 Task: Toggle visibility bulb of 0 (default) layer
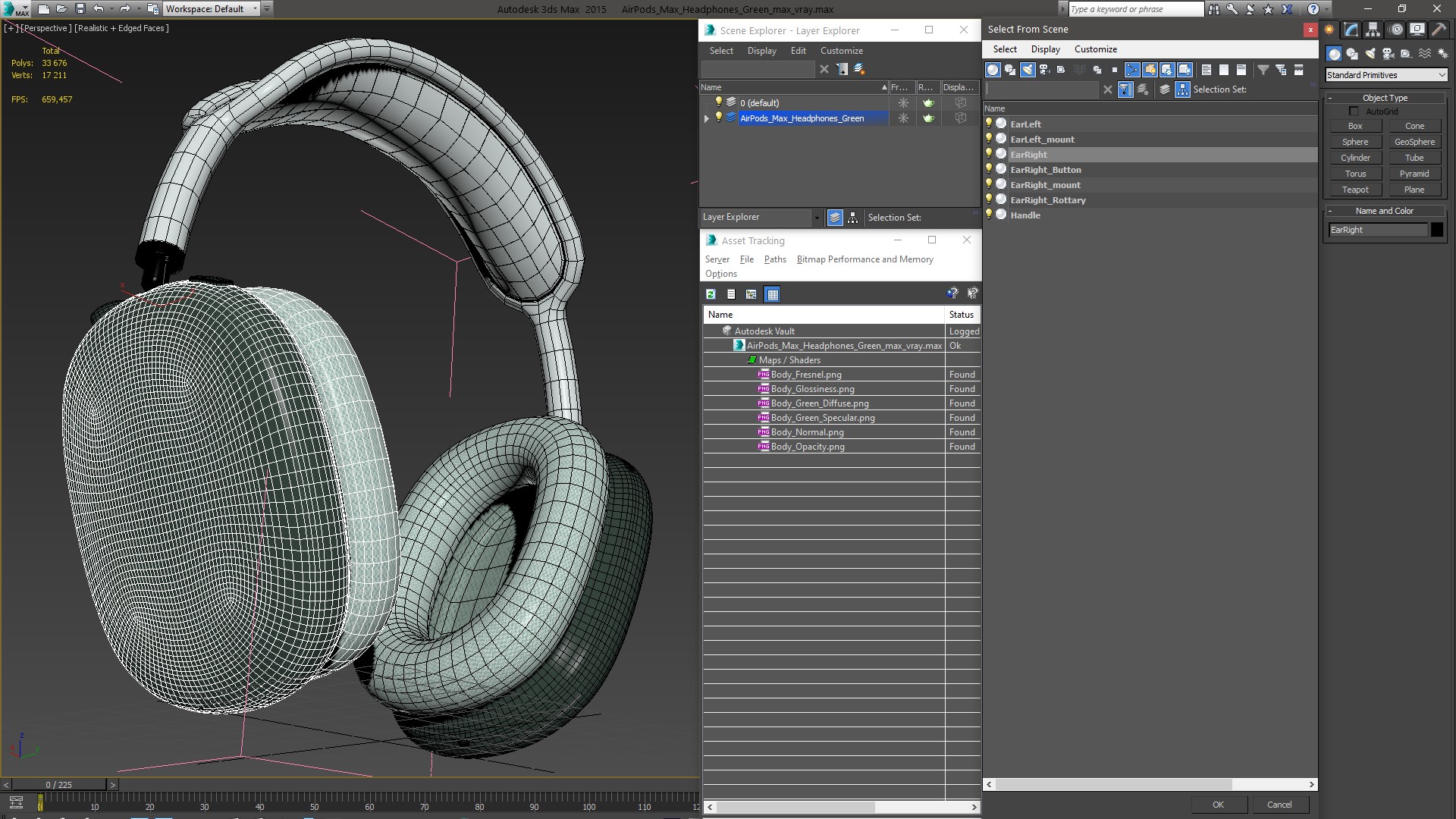point(718,102)
